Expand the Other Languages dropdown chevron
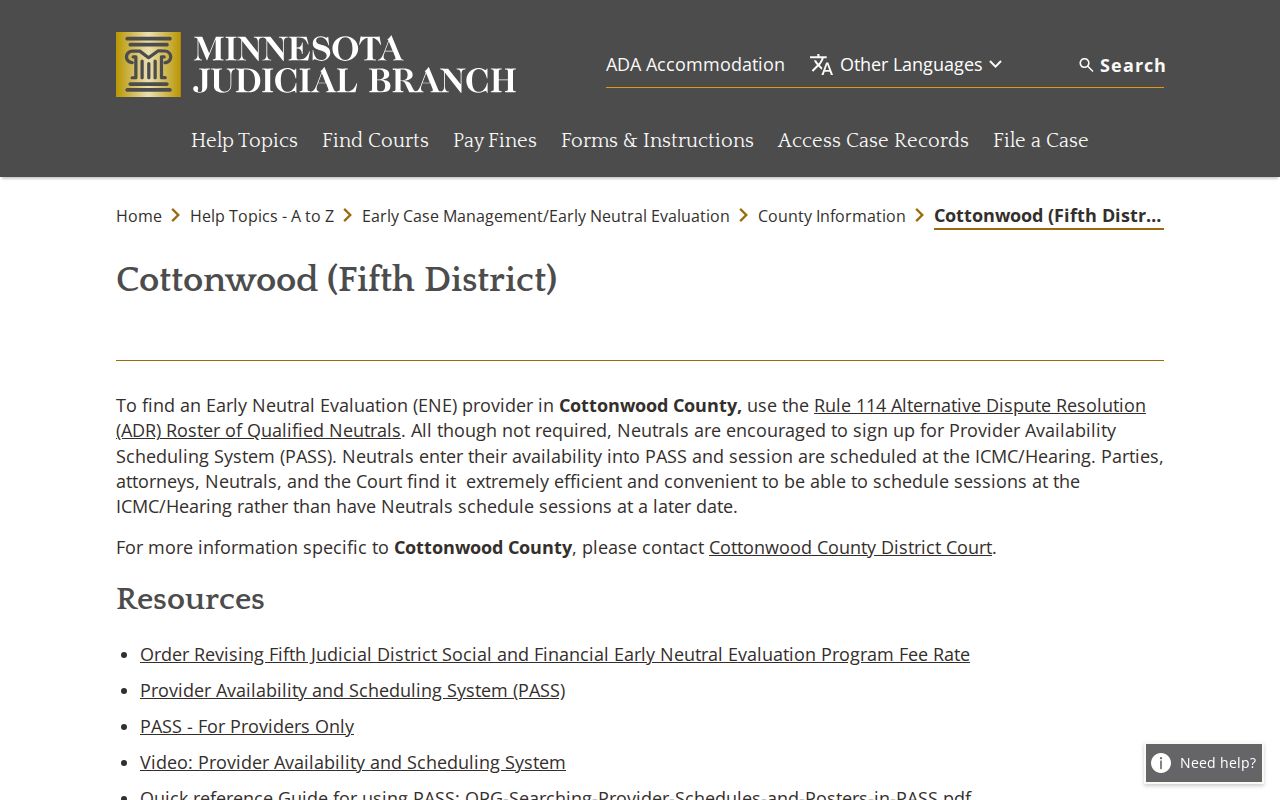 pyautogui.click(x=995, y=65)
